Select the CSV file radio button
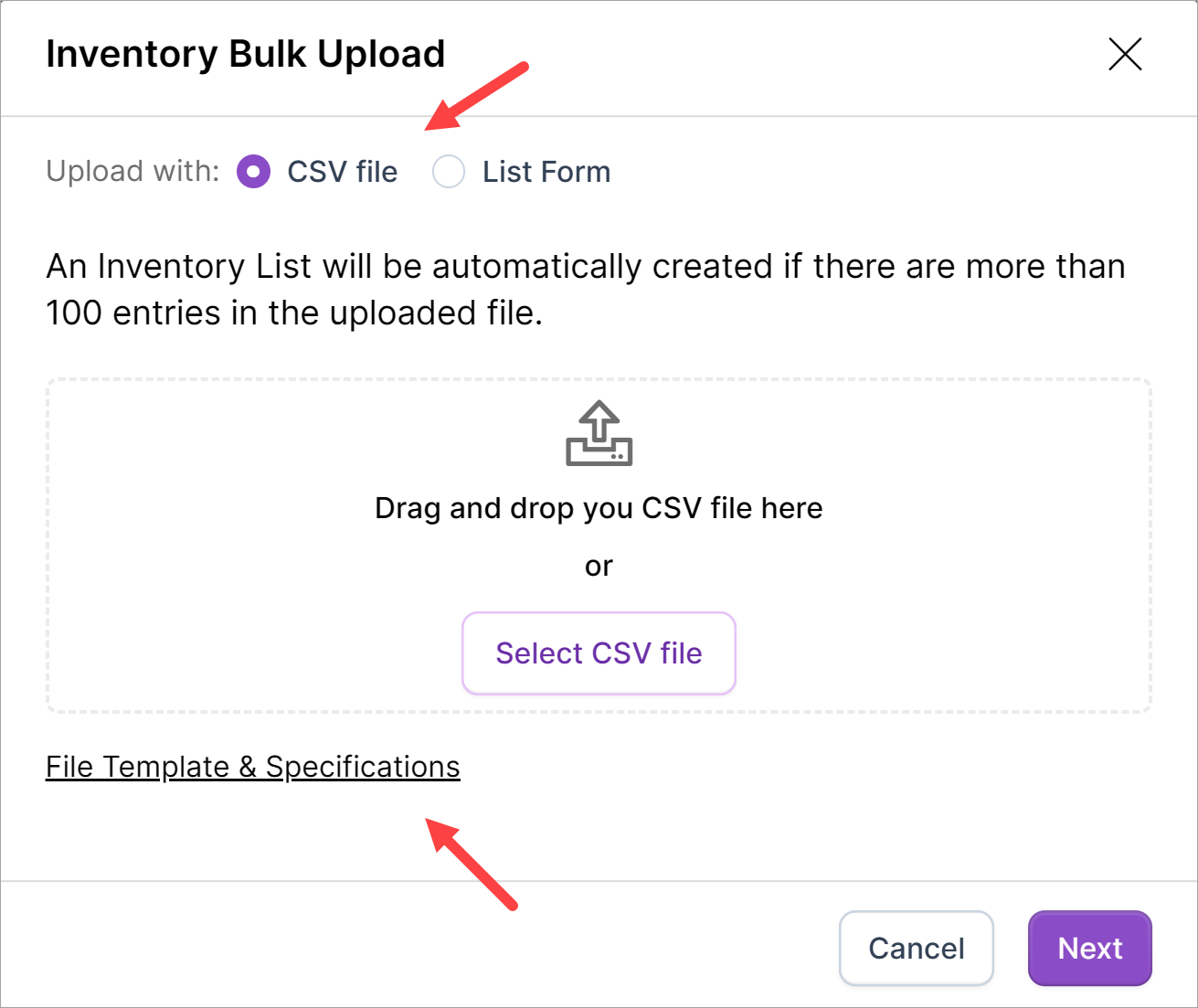The image size is (1198, 1008). (x=253, y=171)
